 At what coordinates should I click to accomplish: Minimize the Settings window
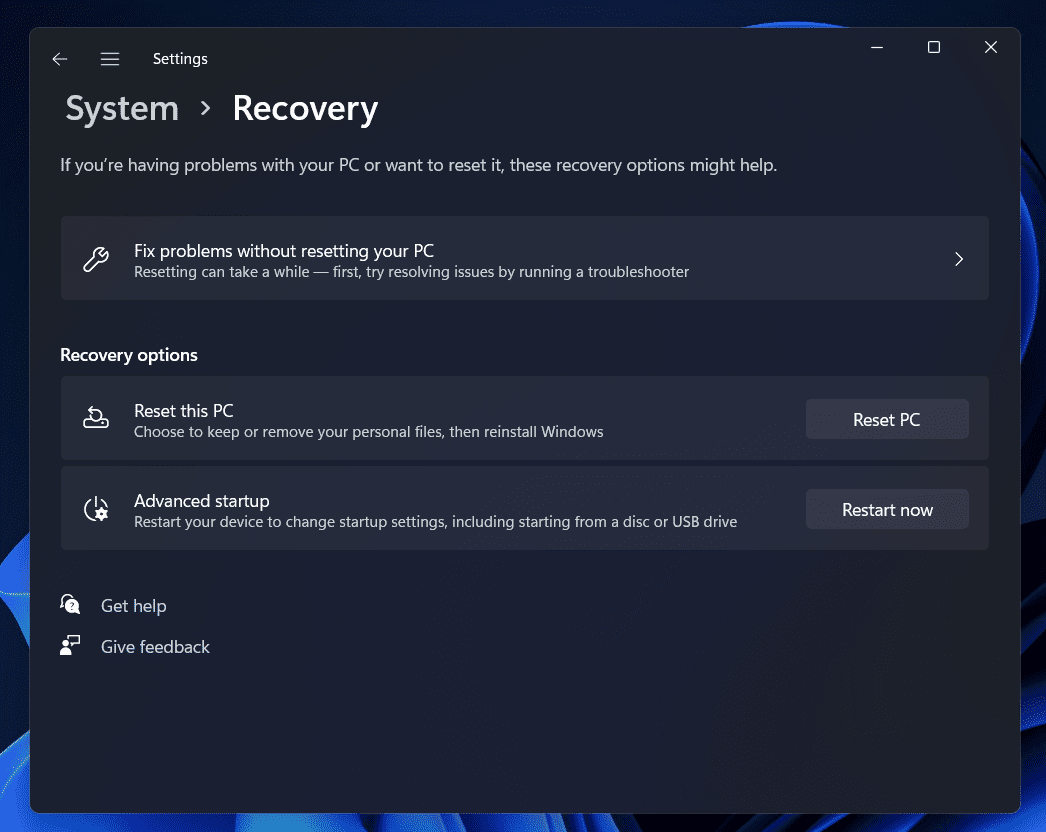(876, 47)
